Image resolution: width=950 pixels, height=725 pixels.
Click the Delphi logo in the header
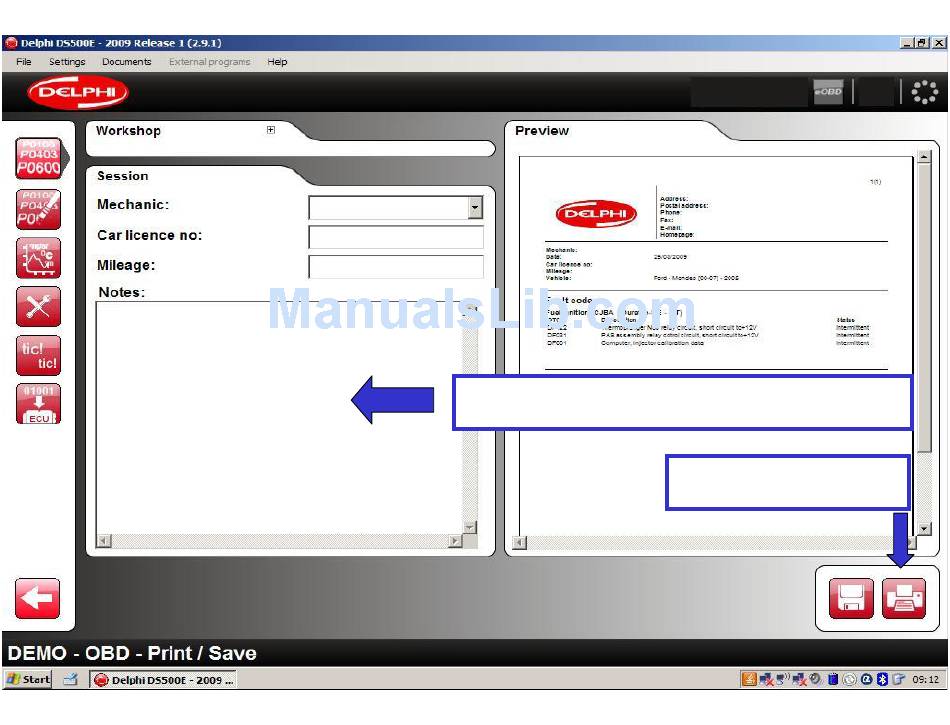[x=78, y=91]
